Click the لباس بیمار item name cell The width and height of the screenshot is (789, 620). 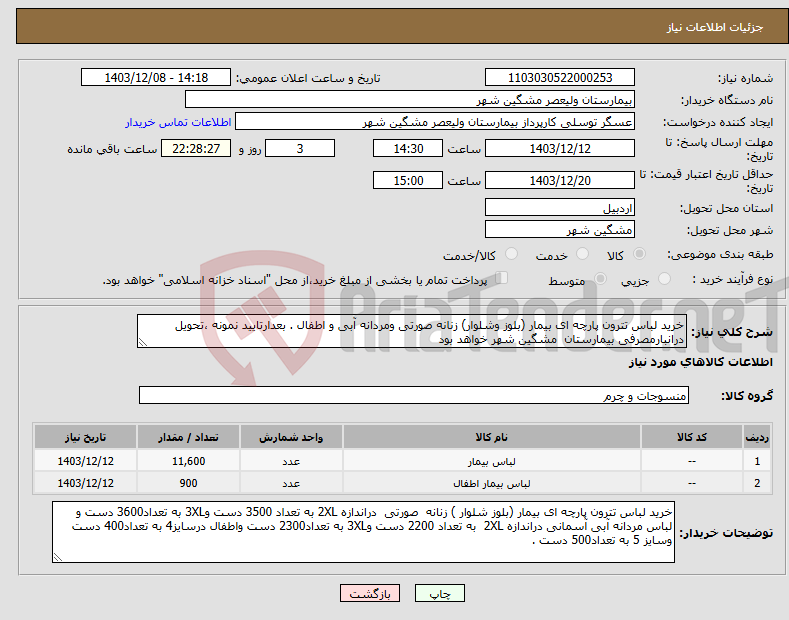pos(492,461)
